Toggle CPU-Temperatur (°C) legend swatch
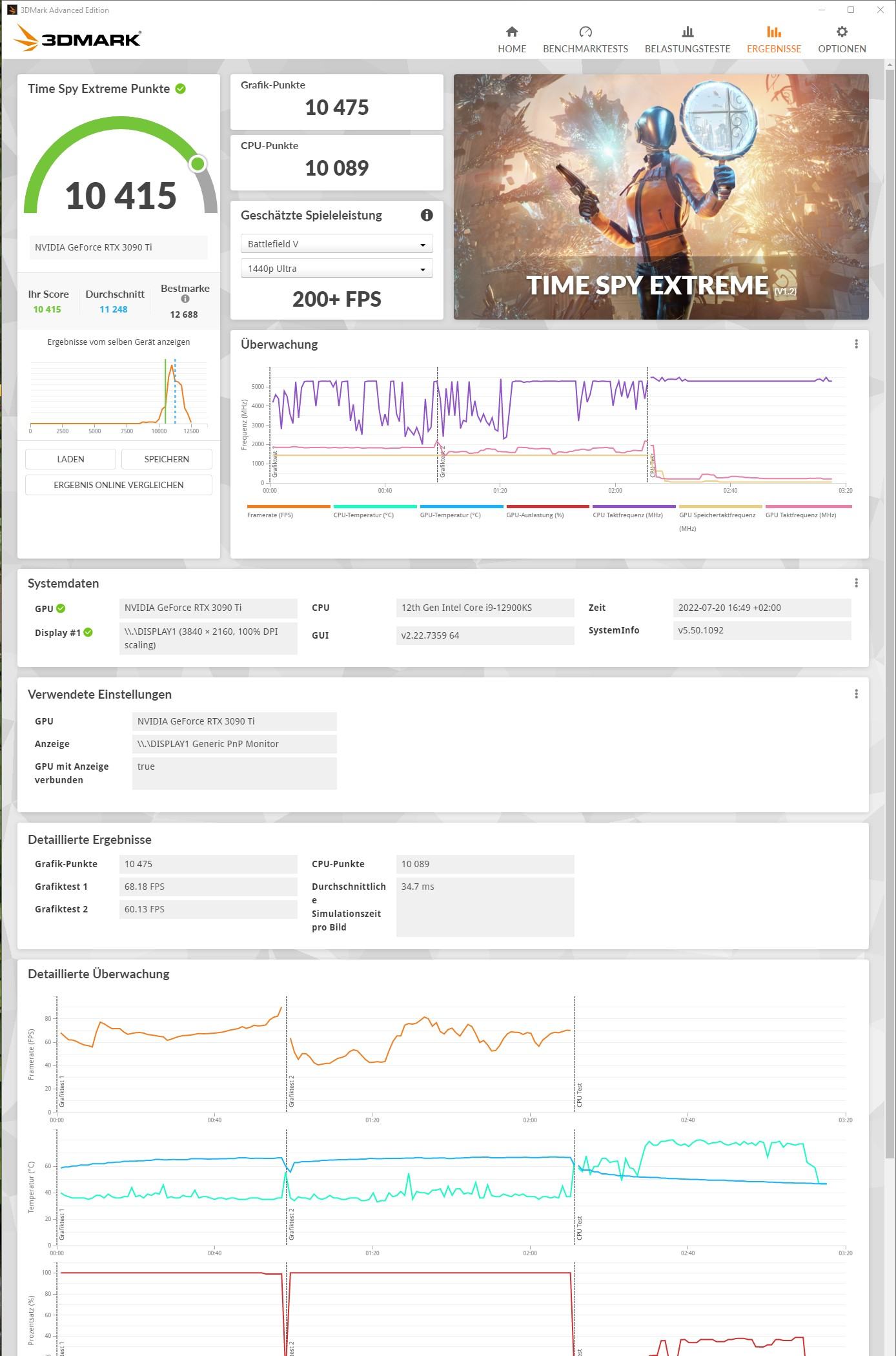 [375, 507]
